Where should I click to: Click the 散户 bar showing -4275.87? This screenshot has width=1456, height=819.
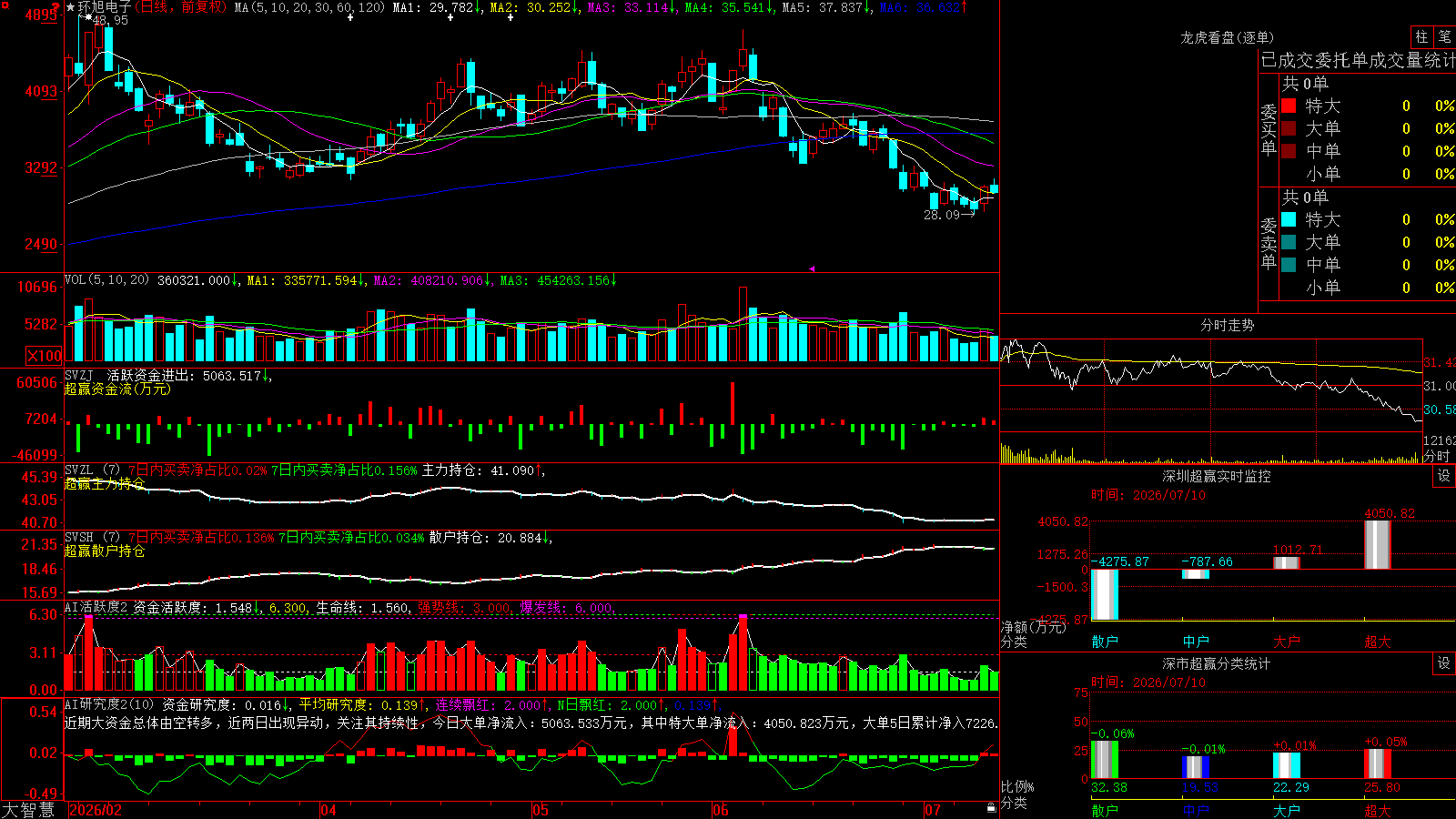coord(1105,594)
